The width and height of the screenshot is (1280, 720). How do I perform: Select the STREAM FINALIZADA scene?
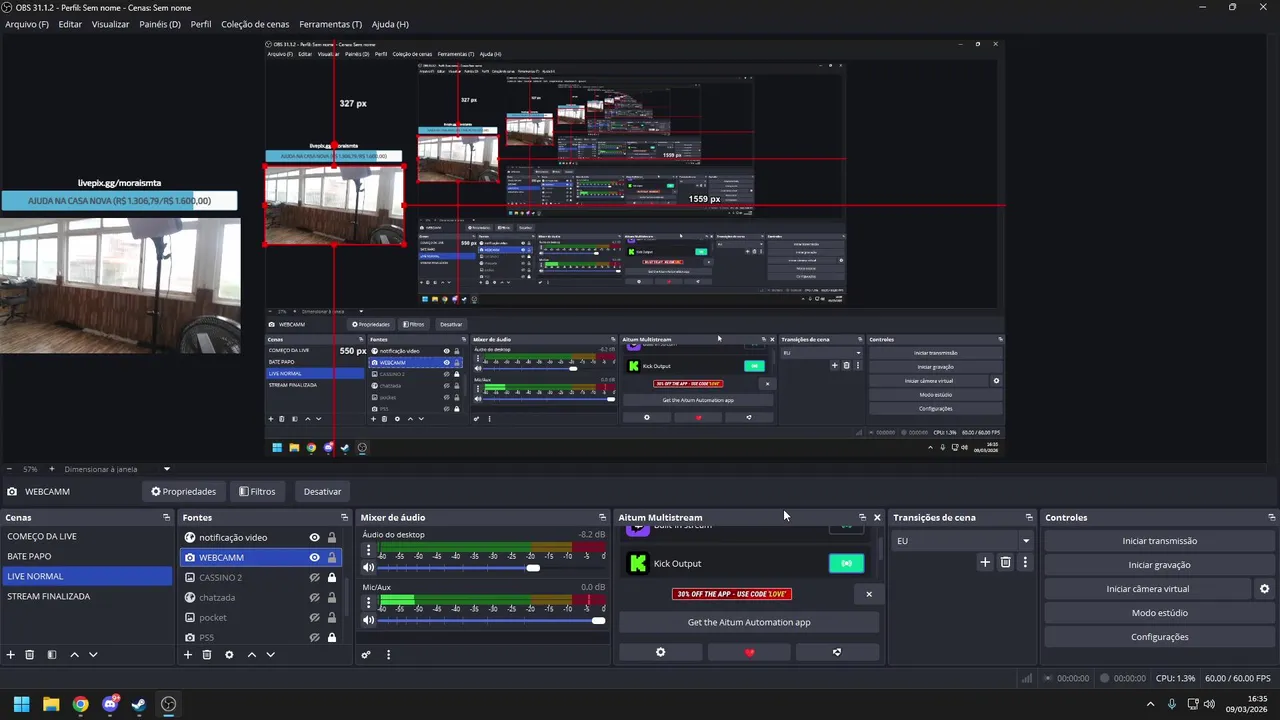tap(87, 596)
